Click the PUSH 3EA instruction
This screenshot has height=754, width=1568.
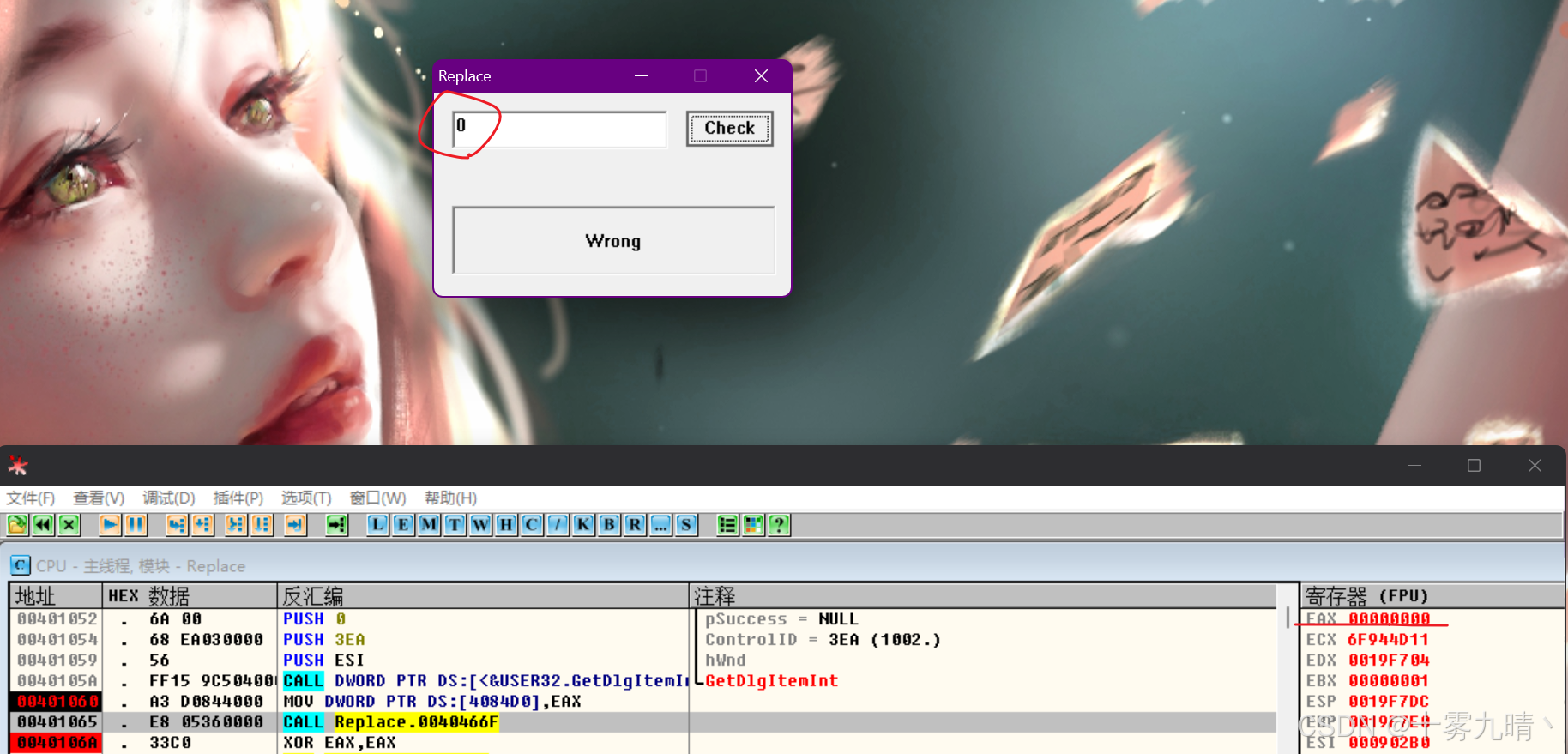tap(324, 640)
